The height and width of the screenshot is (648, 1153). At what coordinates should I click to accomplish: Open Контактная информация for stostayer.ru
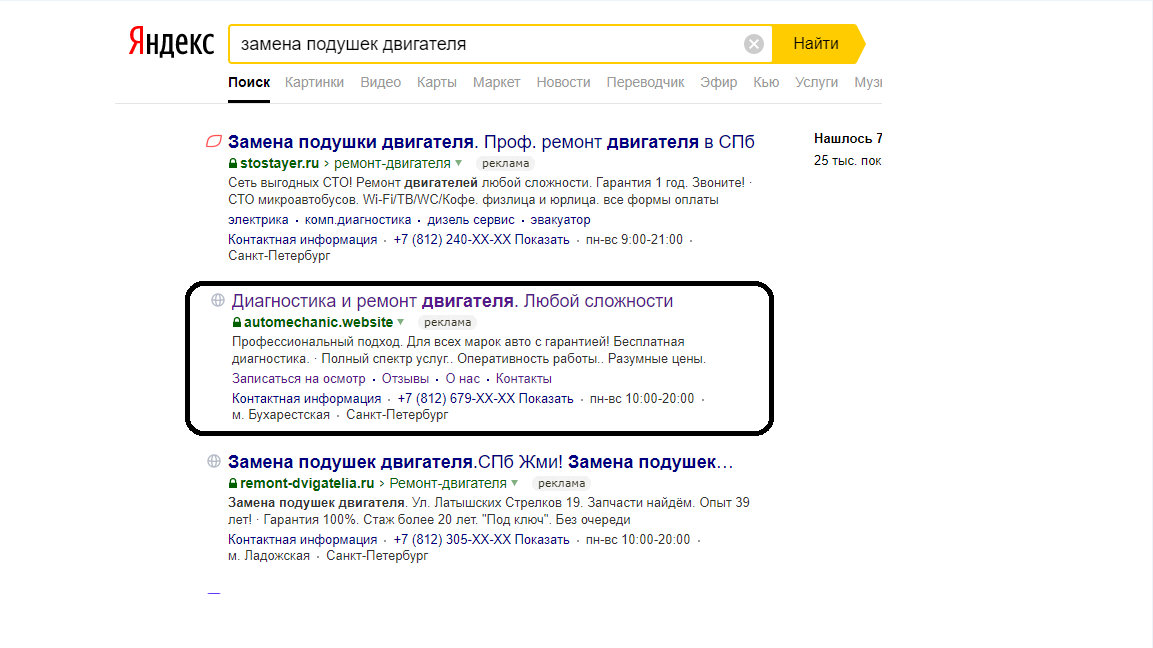click(x=302, y=240)
